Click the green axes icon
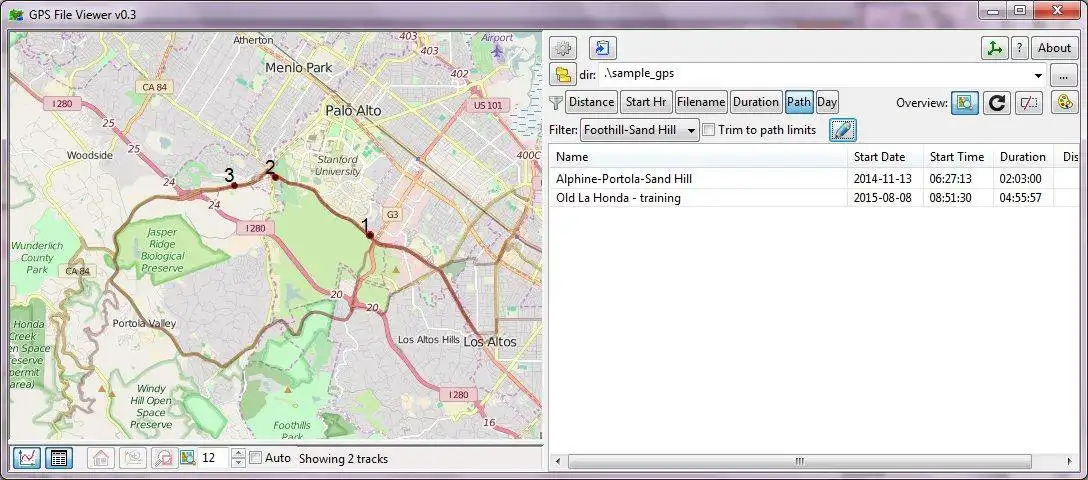Image resolution: width=1088 pixels, height=480 pixels. pyautogui.click(x=995, y=48)
